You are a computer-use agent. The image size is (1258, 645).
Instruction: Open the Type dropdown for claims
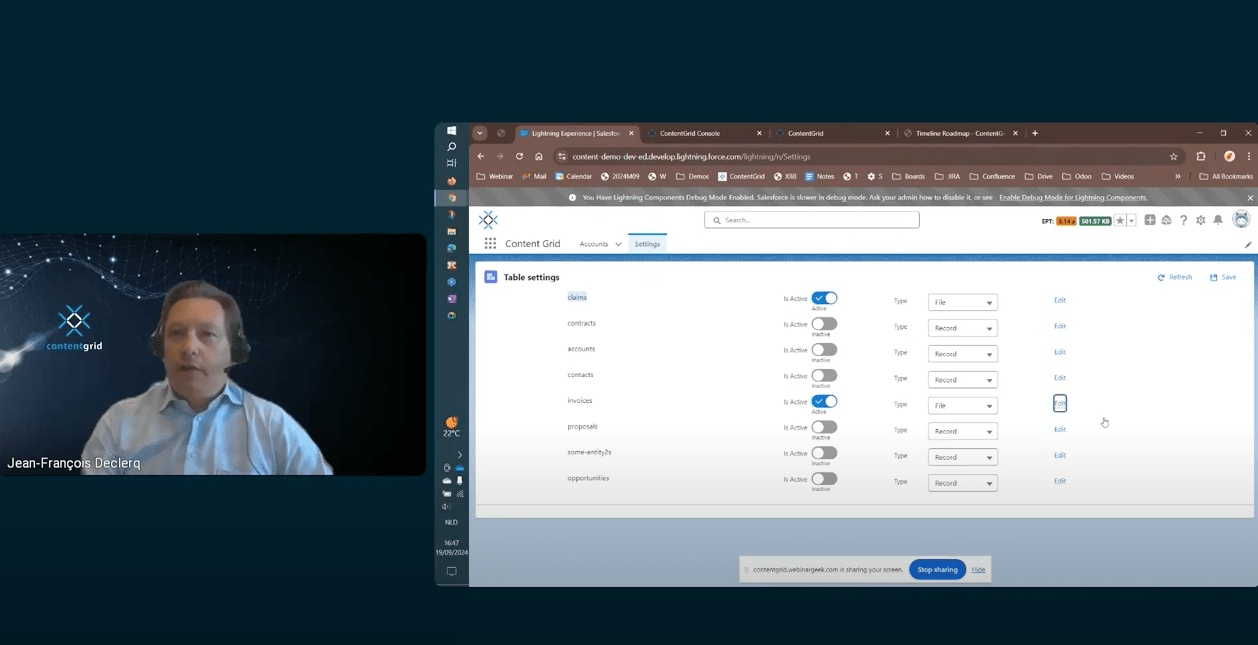tap(962, 302)
